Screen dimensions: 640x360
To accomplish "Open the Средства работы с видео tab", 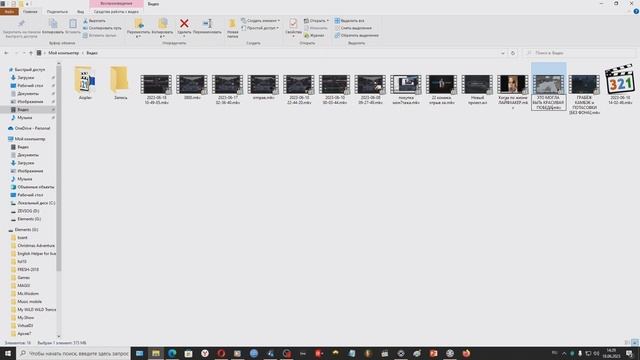I will [x=116, y=12].
